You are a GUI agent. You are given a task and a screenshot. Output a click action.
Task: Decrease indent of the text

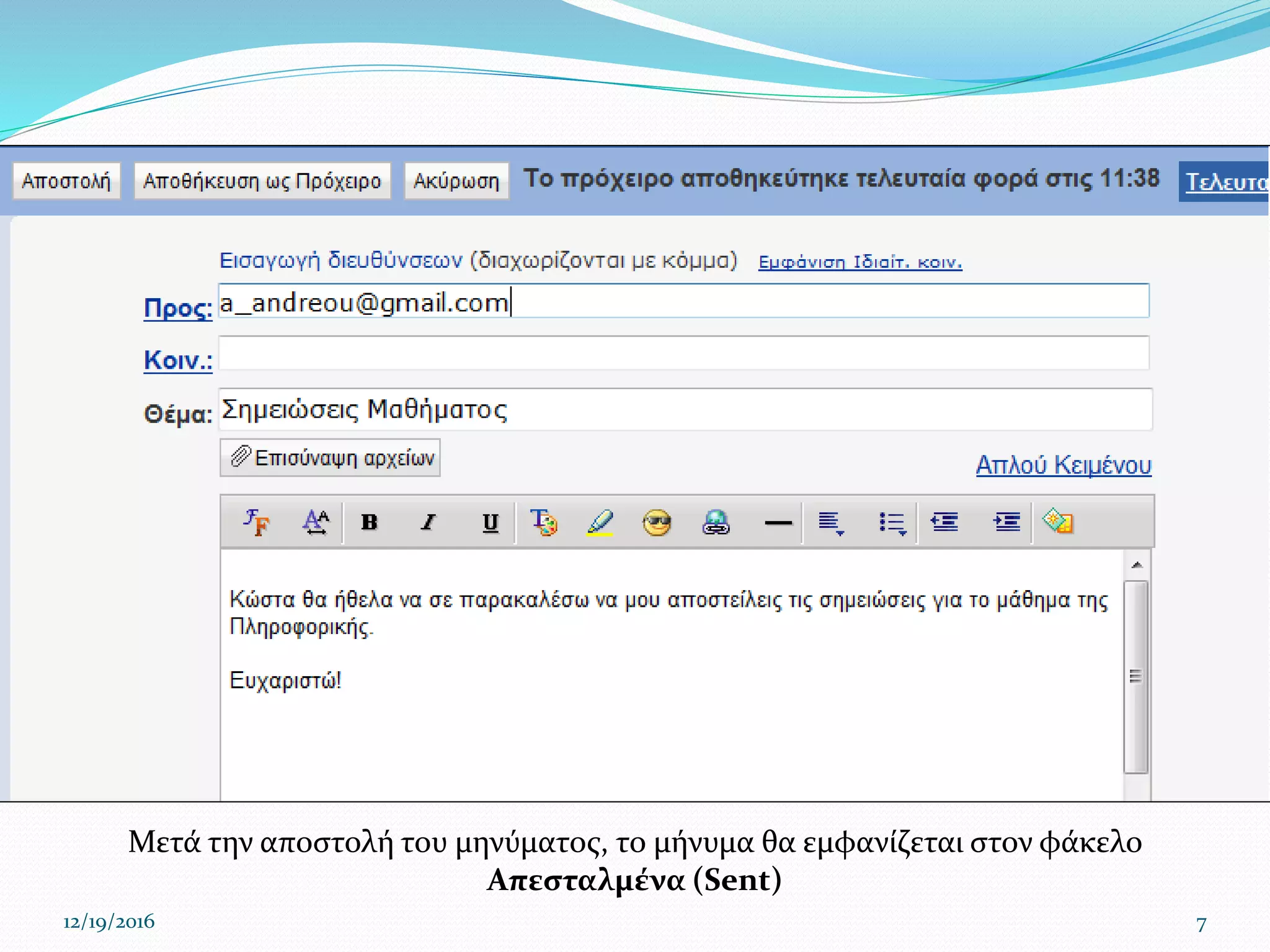pos(944,522)
